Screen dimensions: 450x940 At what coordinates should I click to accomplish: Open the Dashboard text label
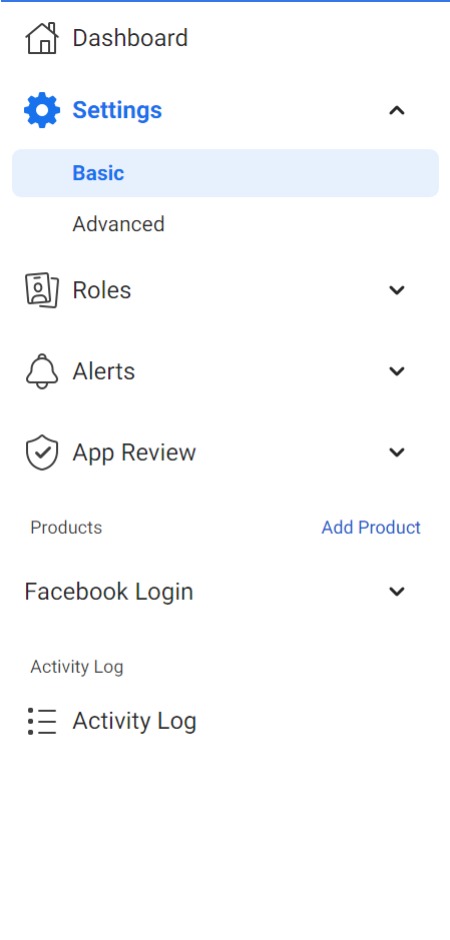130,38
